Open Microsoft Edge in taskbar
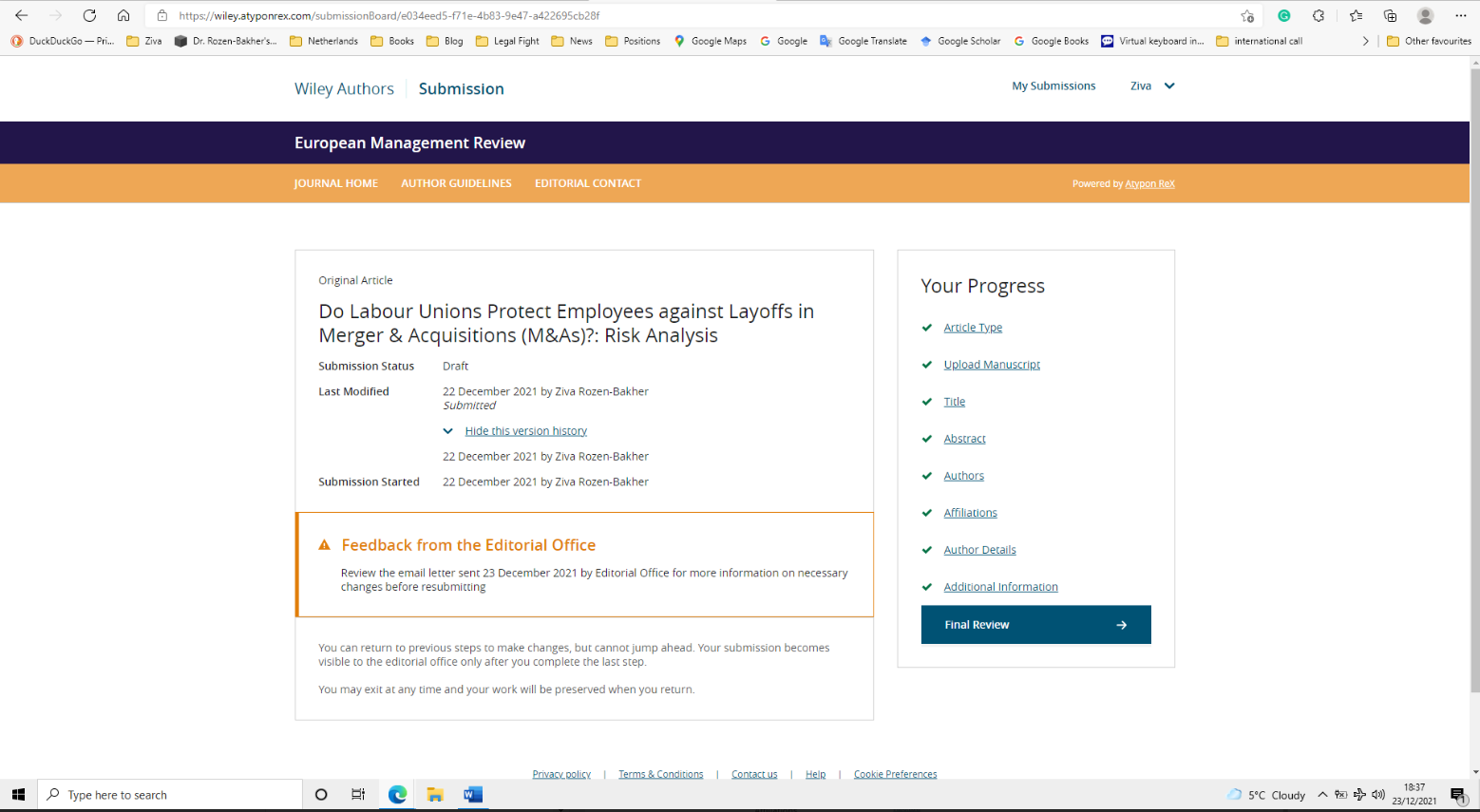Screen dimensions: 1480x812 [x=397, y=795]
